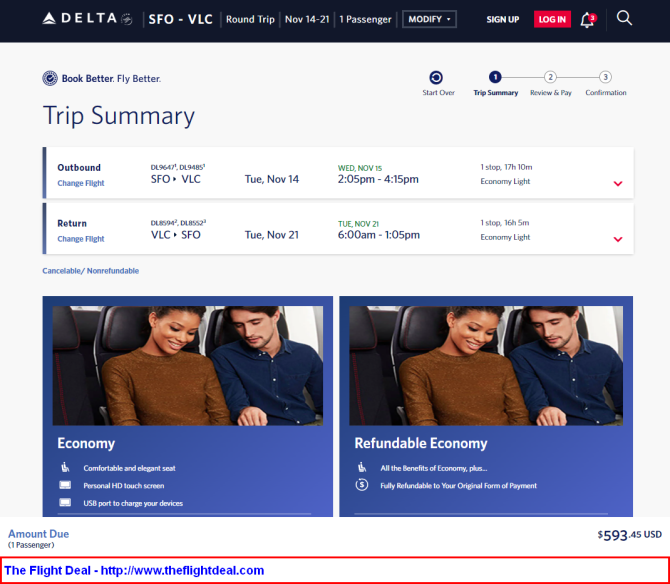Select the Refundable Economy card image
This screenshot has height=584, width=670.
(x=486, y=366)
